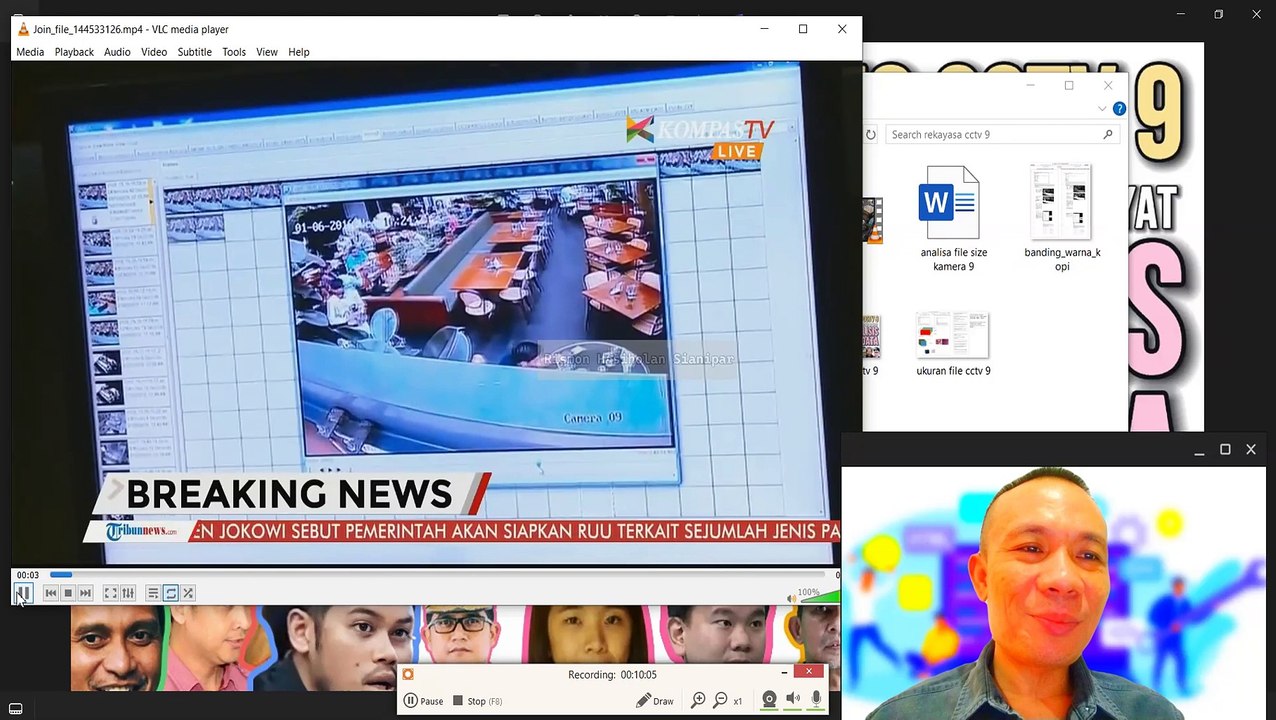The image size is (1276, 720).
Task: Open the Tools menu
Action: (x=234, y=52)
